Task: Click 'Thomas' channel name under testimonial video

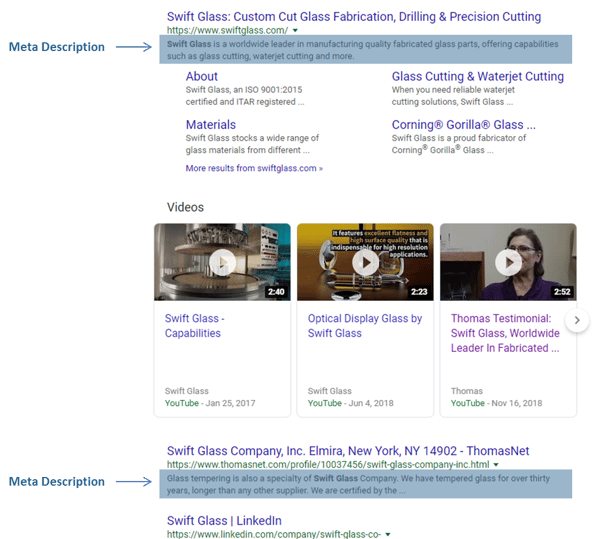Action: pyautogui.click(x=467, y=391)
